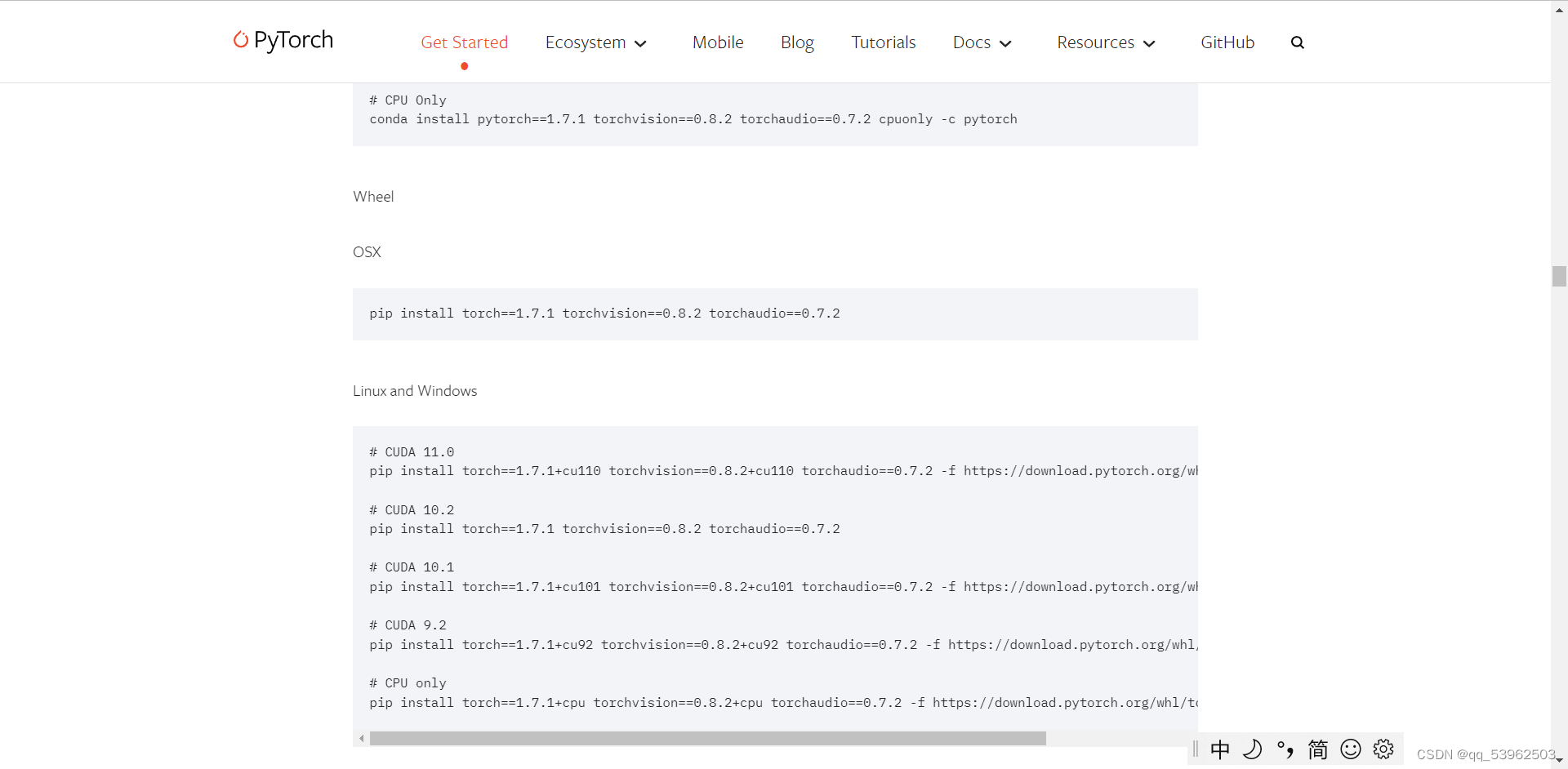Select the Get Started nav item

tap(464, 42)
